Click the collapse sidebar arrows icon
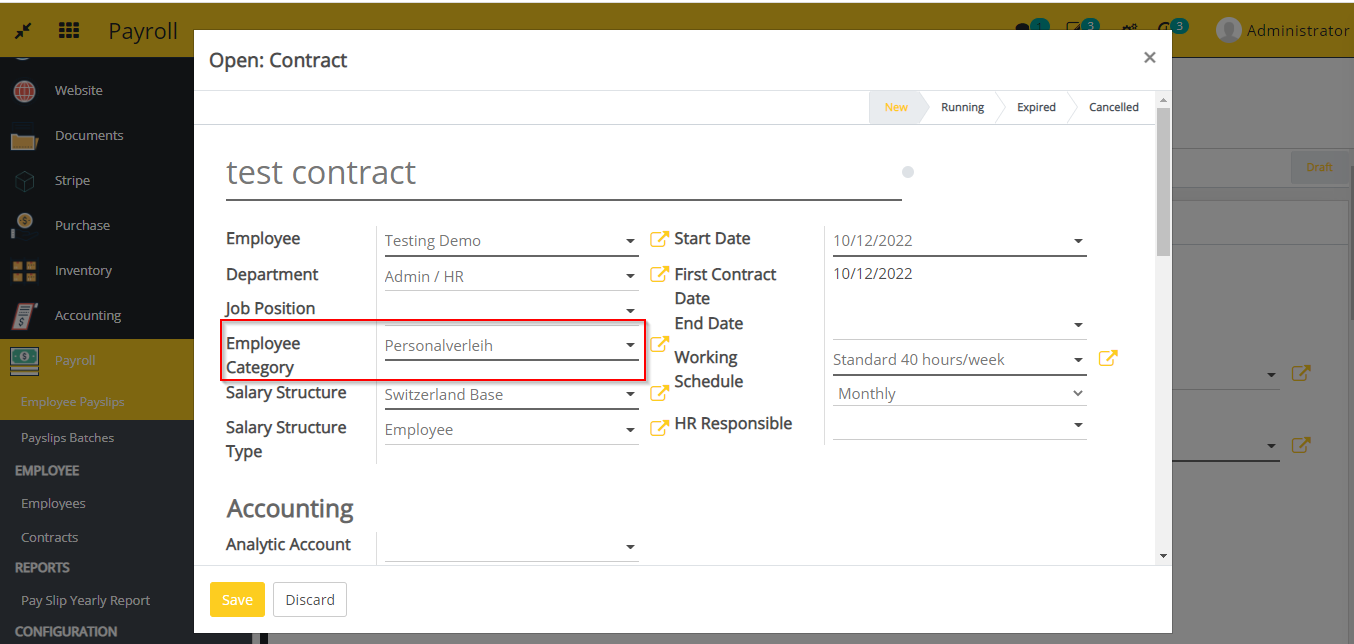 [x=22, y=31]
